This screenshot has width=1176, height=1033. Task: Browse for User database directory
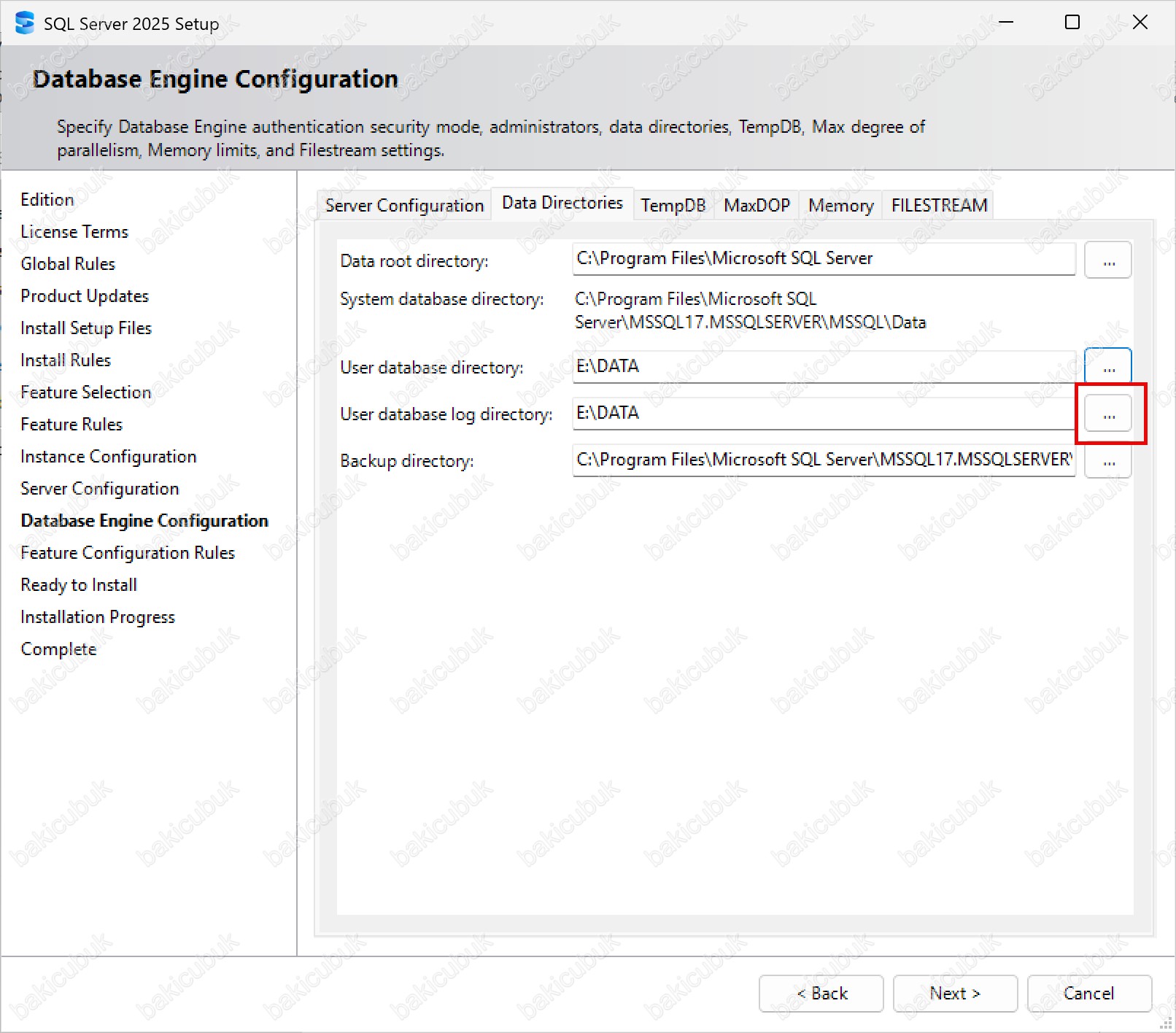pos(1107,366)
